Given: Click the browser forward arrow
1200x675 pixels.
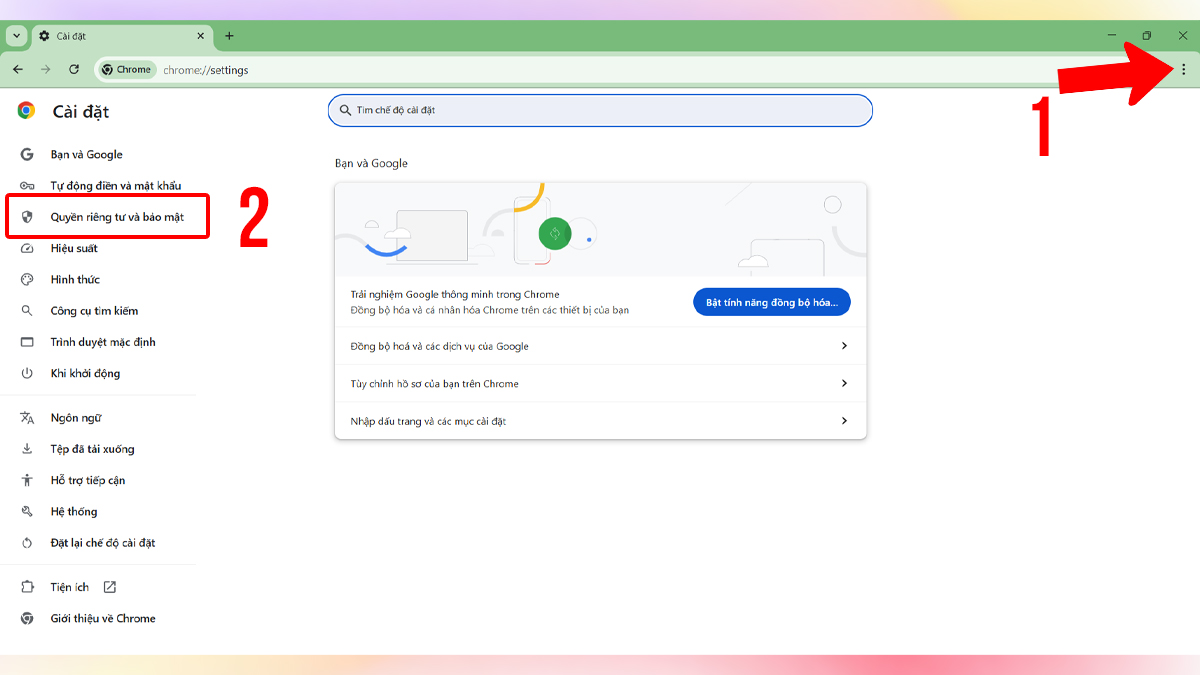Looking at the screenshot, I should click(x=45, y=70).
